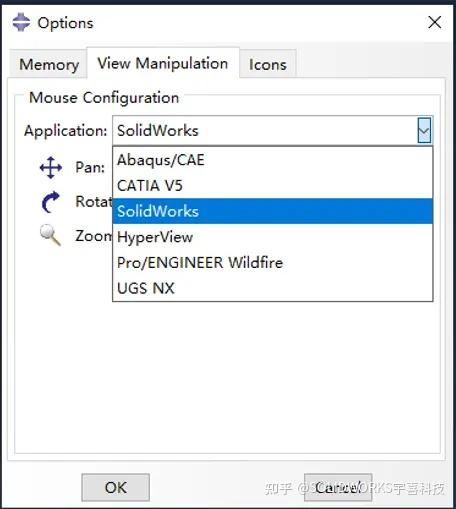Click the Pan label text
The width and height of the screenshot is (456, 509).
point(90,167)
